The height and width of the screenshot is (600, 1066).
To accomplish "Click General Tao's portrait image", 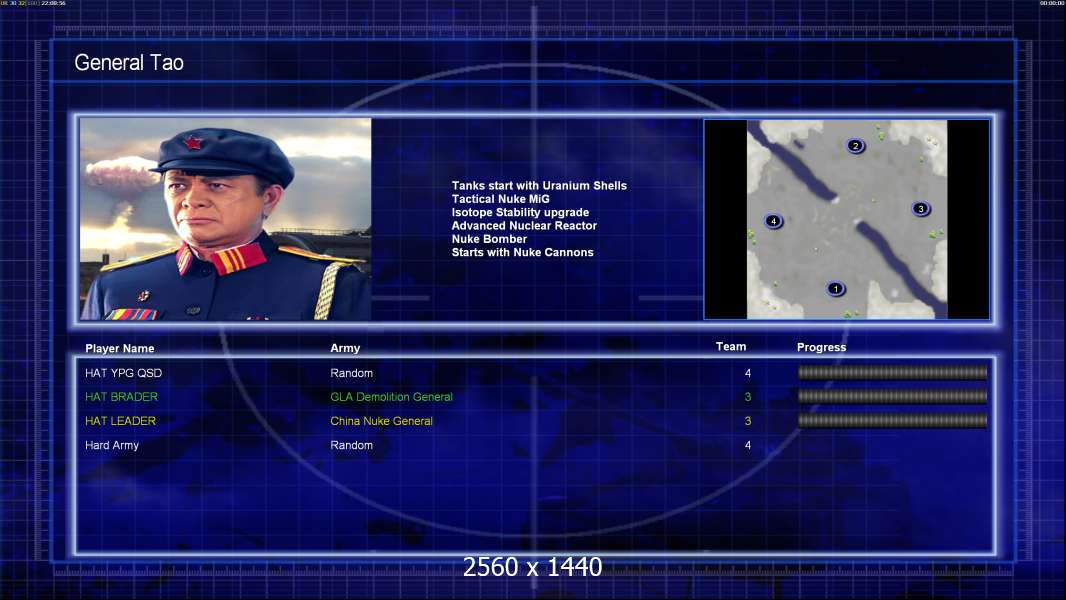I will tap(225, 219).
